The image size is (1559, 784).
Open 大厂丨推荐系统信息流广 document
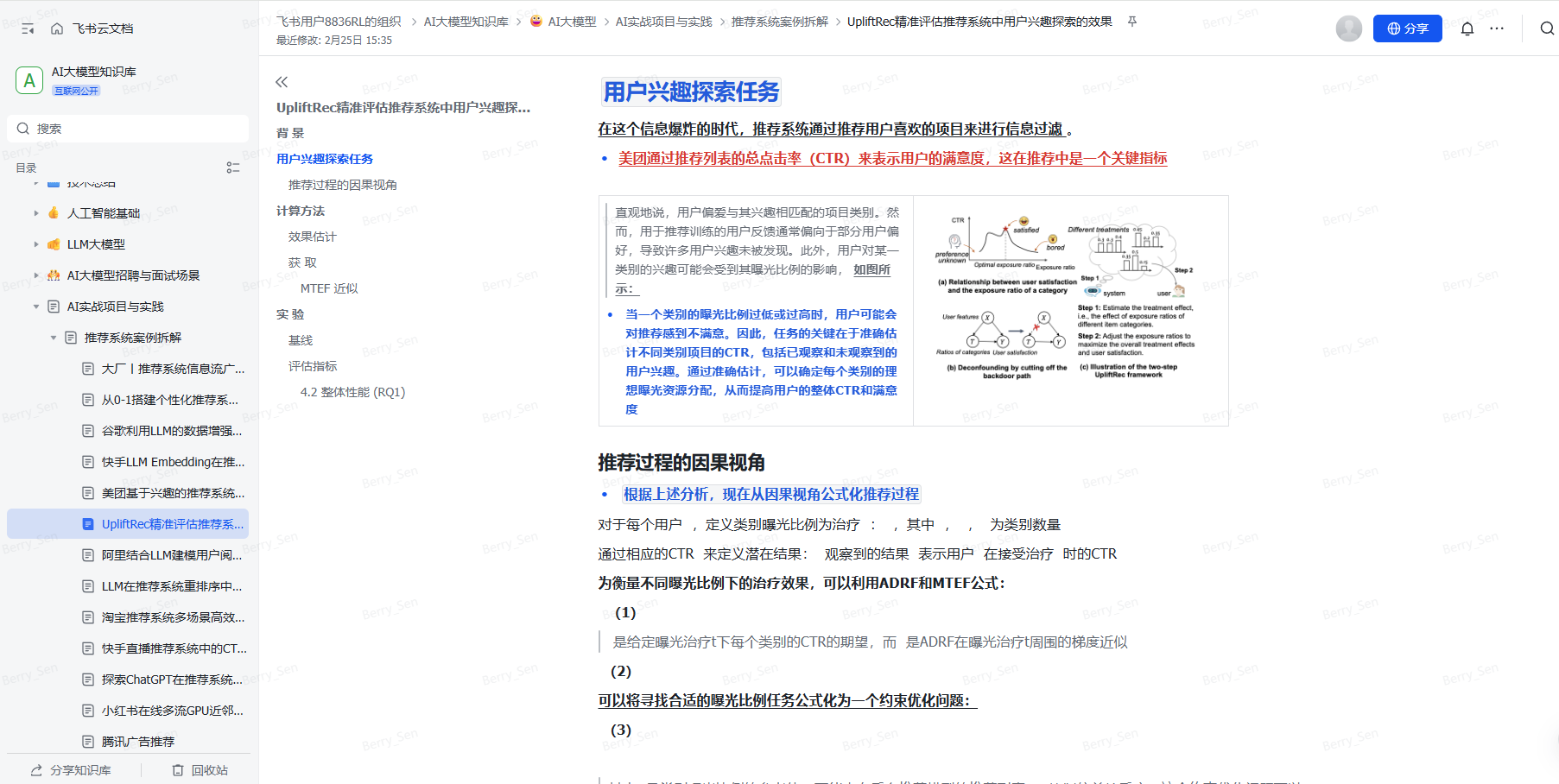click(x=174, y=369)
